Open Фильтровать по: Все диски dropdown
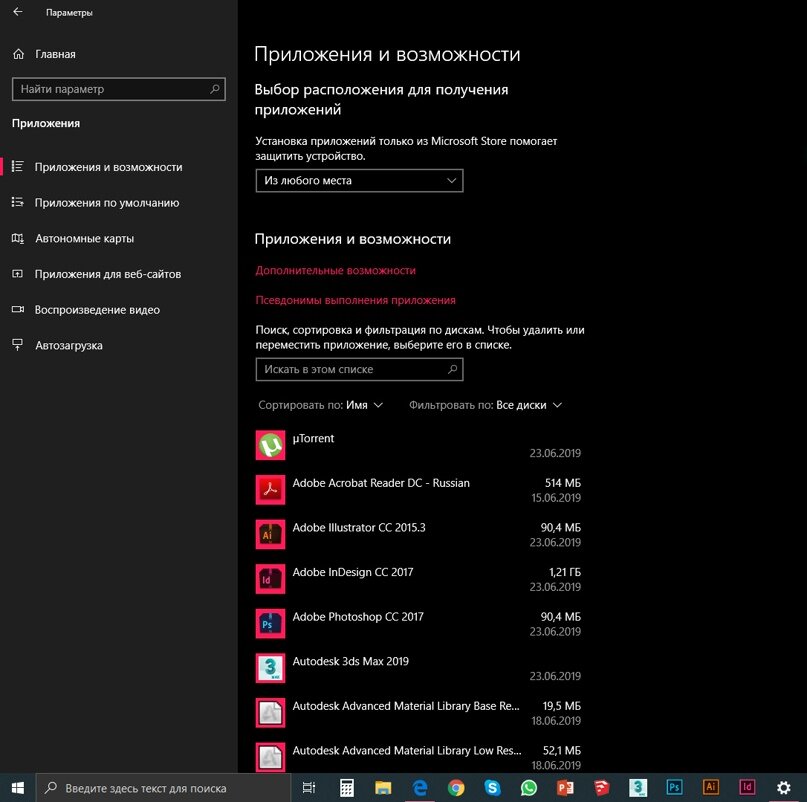Image resolution: width=807 pixels, height=802 pixels. 485,405
